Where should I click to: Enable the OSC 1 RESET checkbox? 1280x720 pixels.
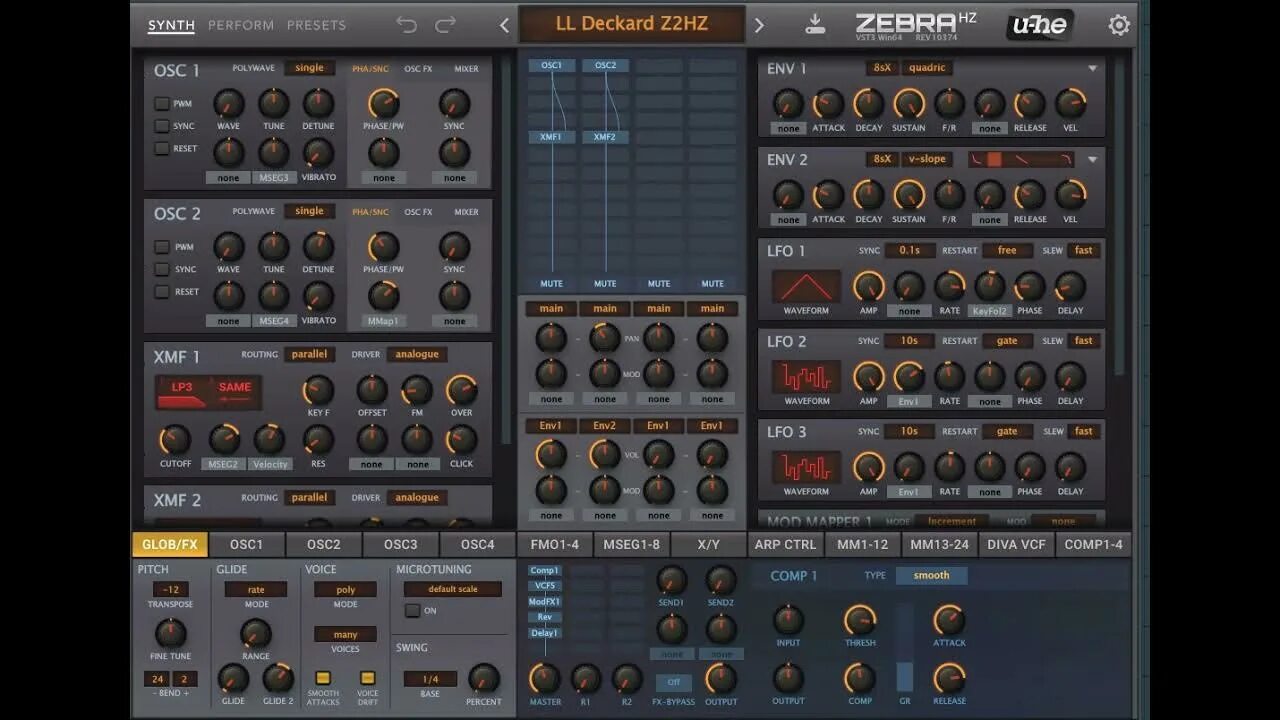coord(161,148)
